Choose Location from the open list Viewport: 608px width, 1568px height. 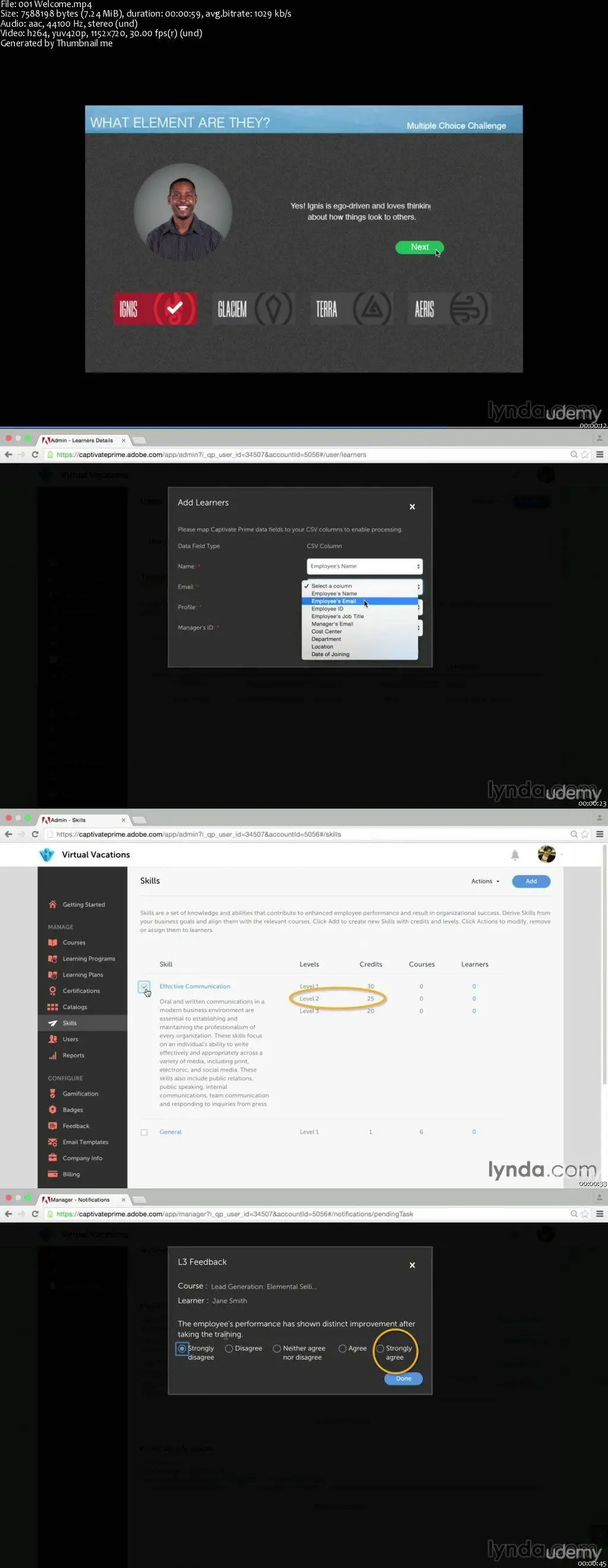[359, 647]
